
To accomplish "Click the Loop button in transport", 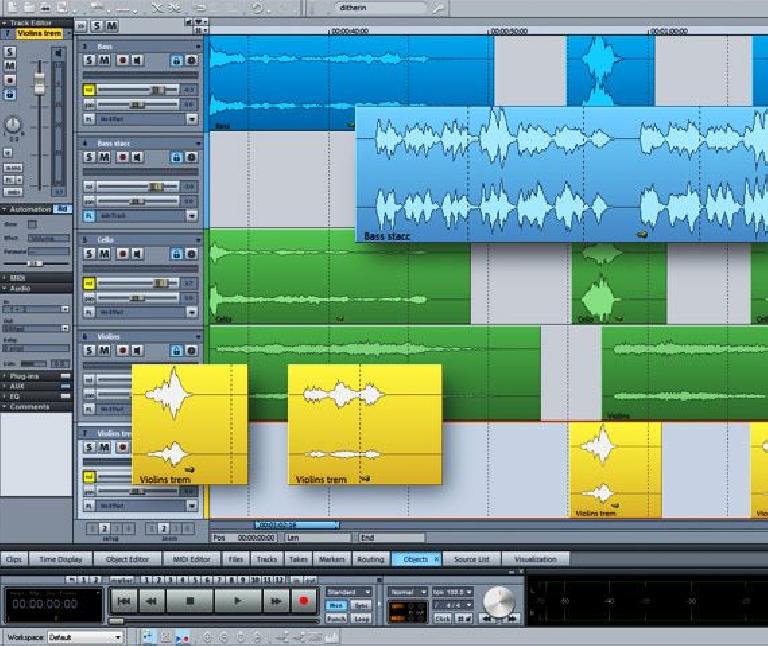I will point(361,619).
